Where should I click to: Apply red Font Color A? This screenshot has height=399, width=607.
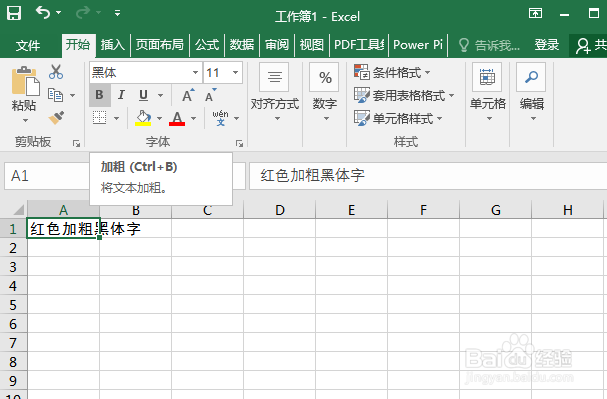[177, 118]
